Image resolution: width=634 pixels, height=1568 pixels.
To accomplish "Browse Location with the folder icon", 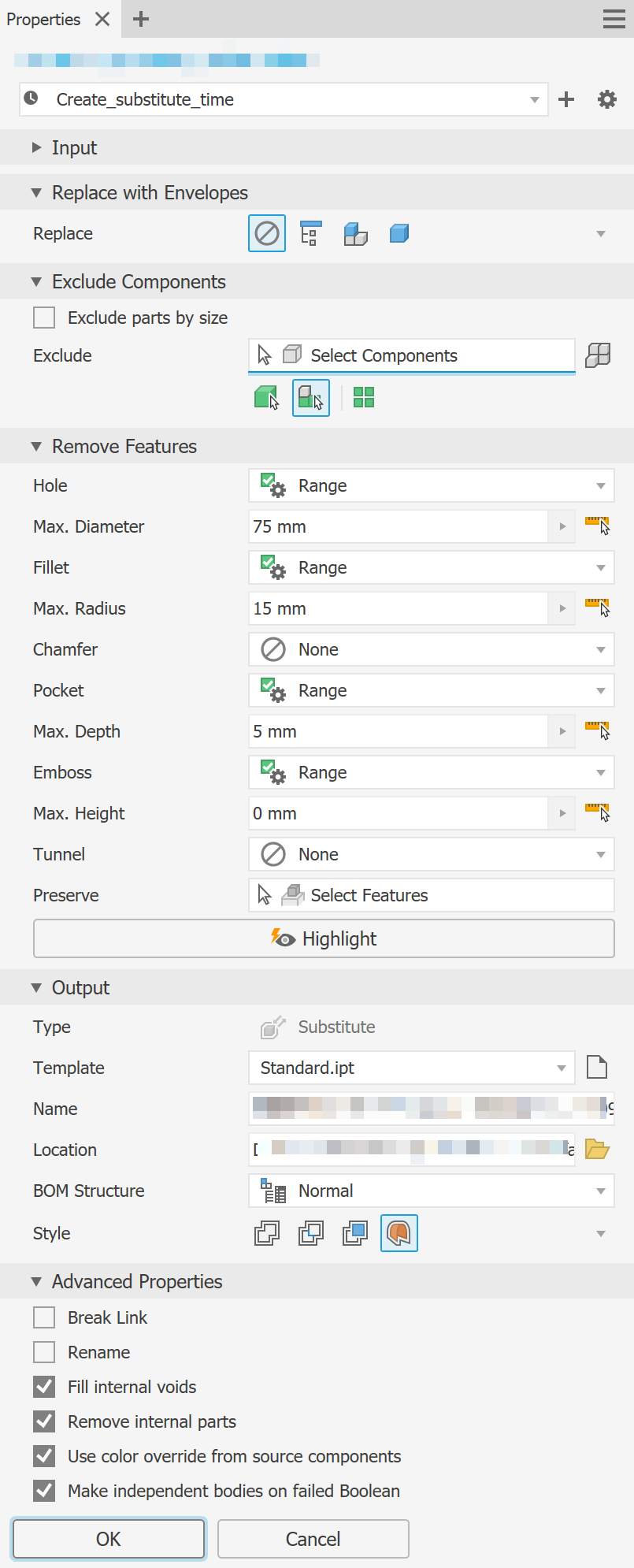I will tap(598, 1150).
